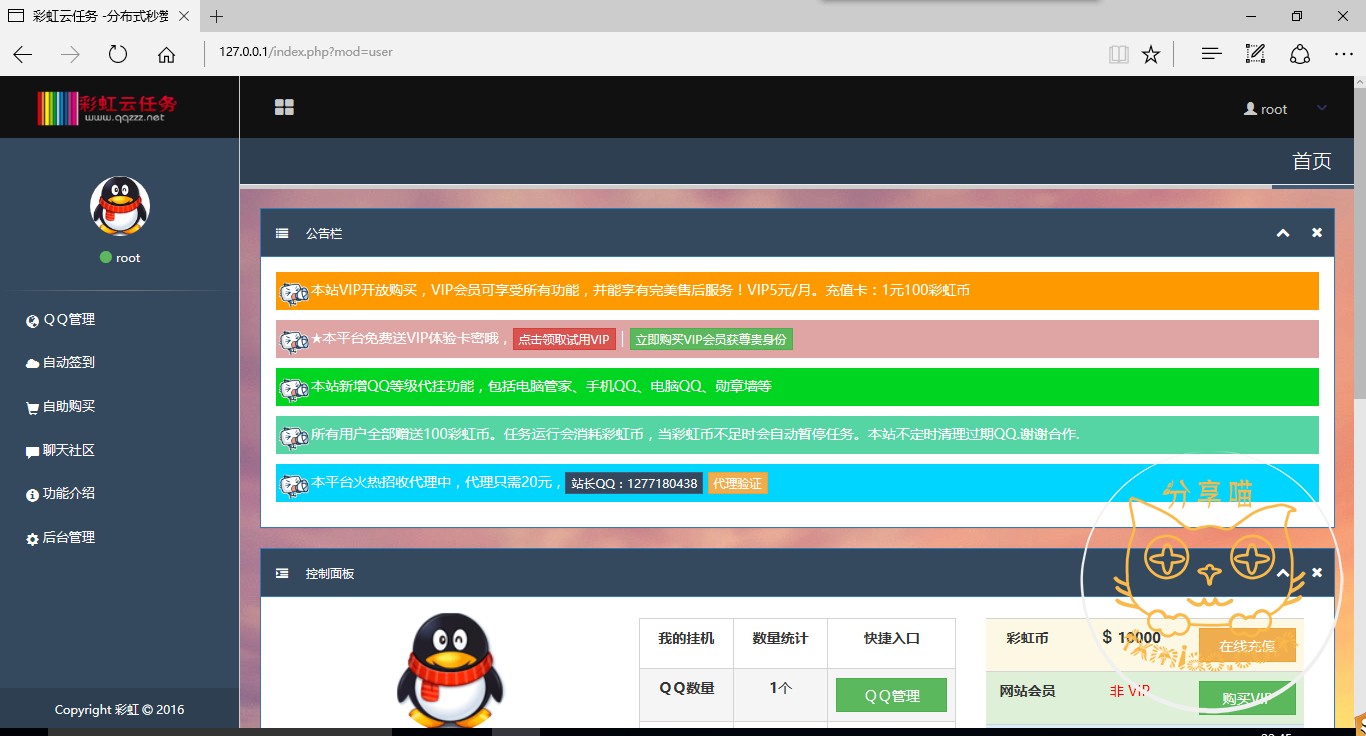Open 后台管理 in the sidebar
Screen dimensions: 1366x736
tap(69, 537)
